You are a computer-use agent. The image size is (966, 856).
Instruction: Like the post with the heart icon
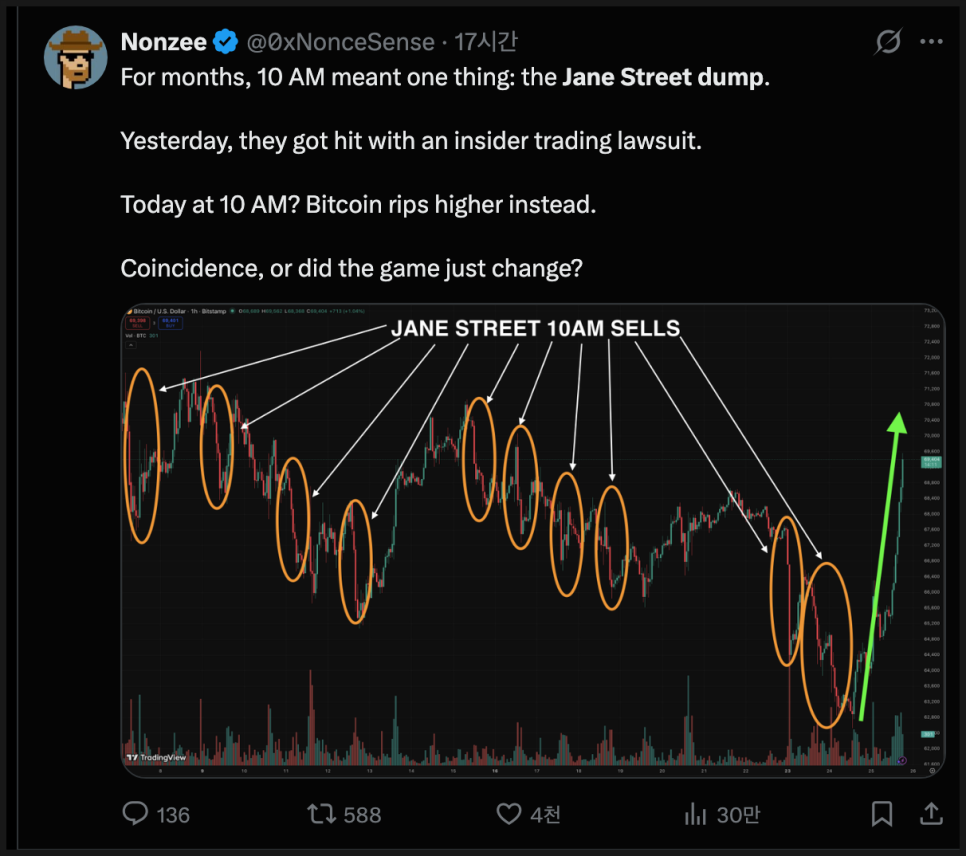click(510, 814)
